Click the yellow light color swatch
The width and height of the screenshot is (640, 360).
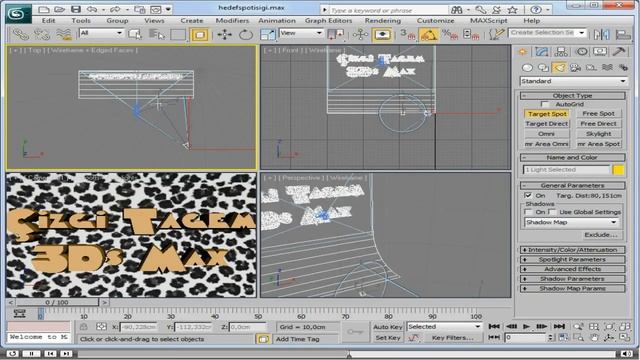click(x=618, y=170)
